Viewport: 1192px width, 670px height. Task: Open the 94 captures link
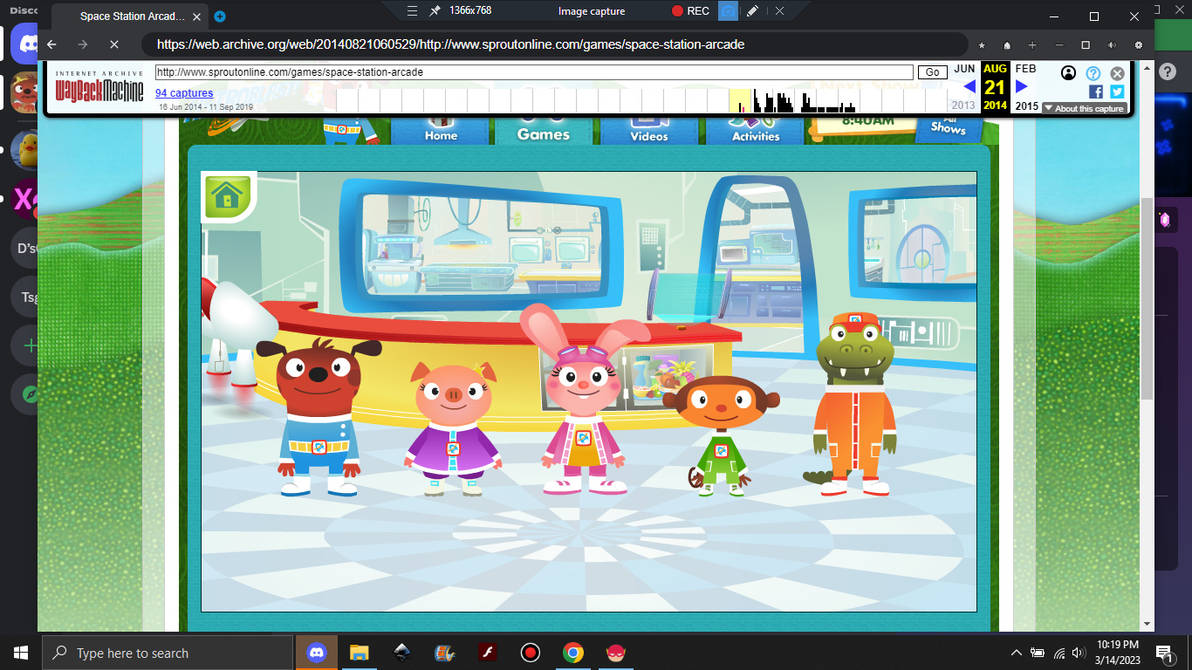[x=184, y=93]
